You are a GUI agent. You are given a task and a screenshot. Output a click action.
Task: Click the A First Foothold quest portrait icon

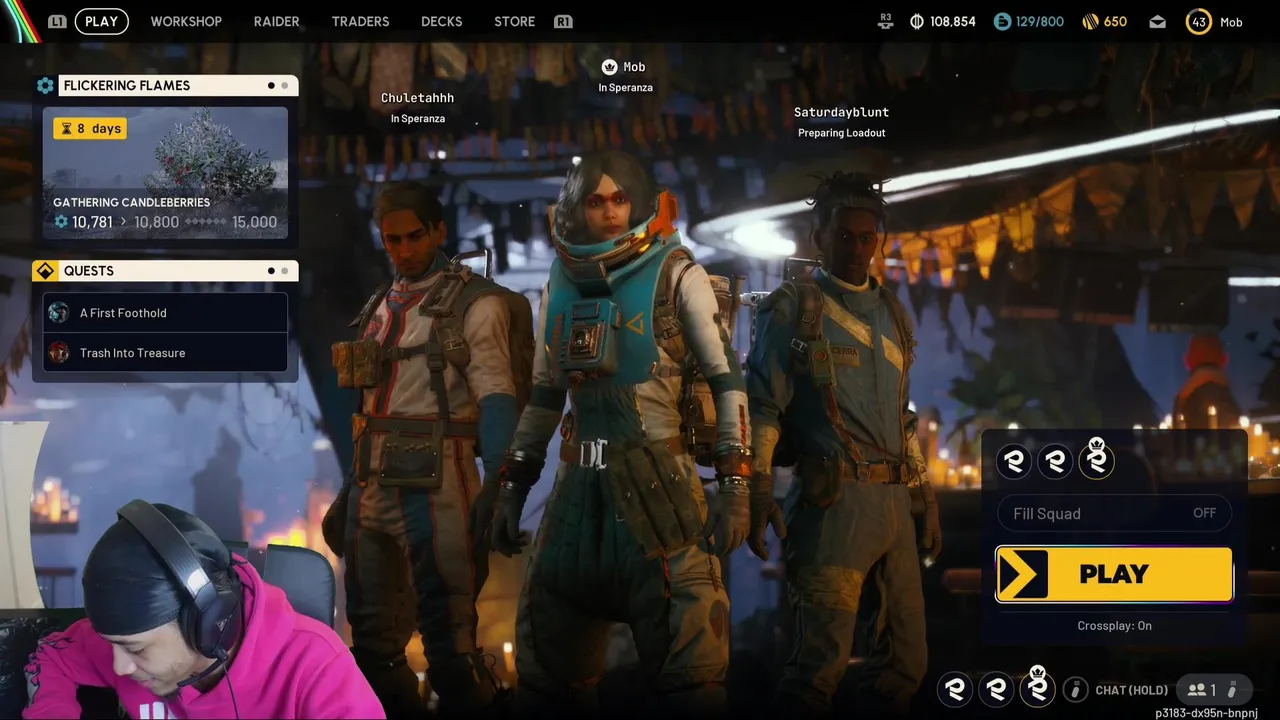tap(59, 313)
